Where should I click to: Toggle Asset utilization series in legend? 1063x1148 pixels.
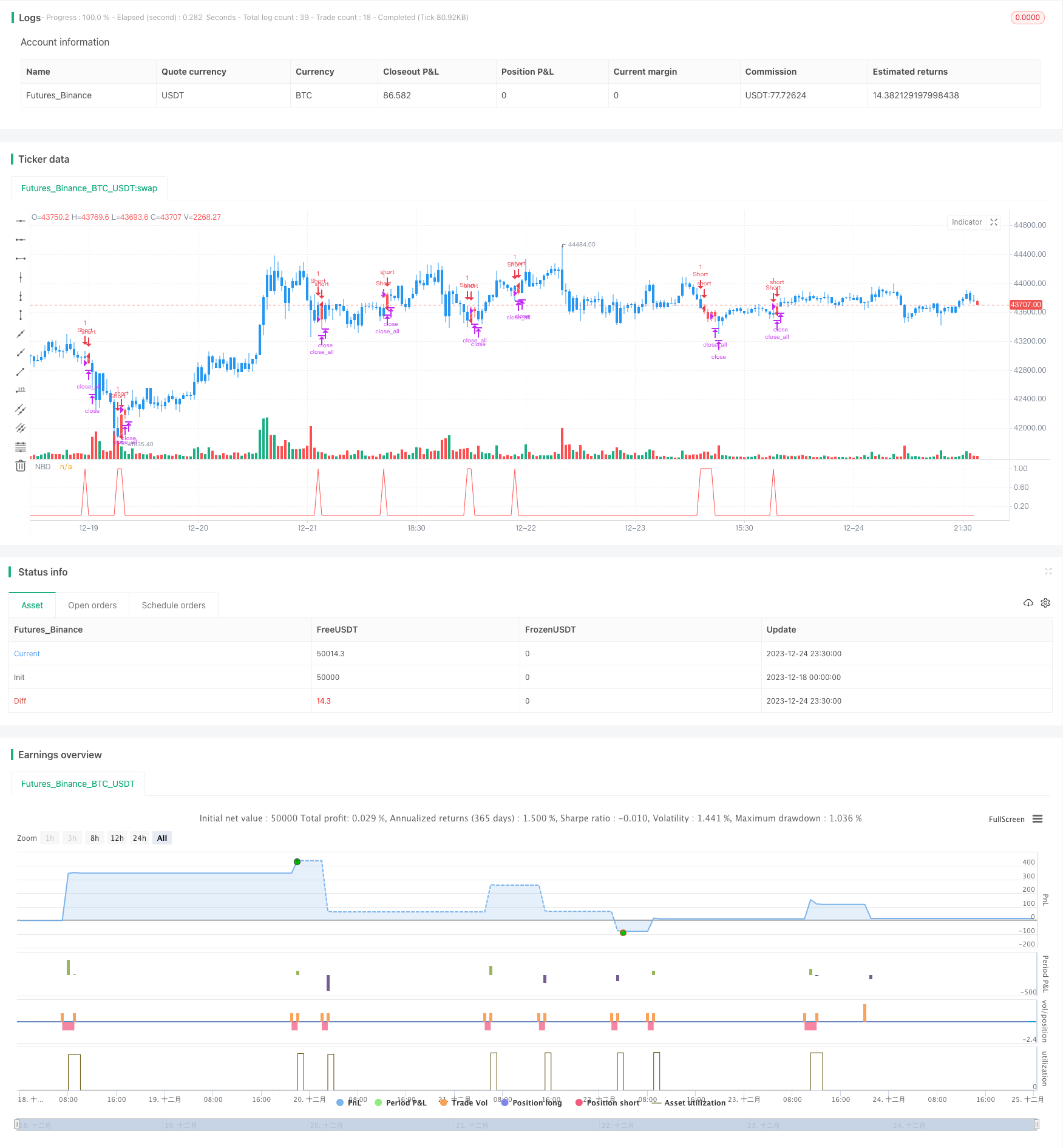688,1102
